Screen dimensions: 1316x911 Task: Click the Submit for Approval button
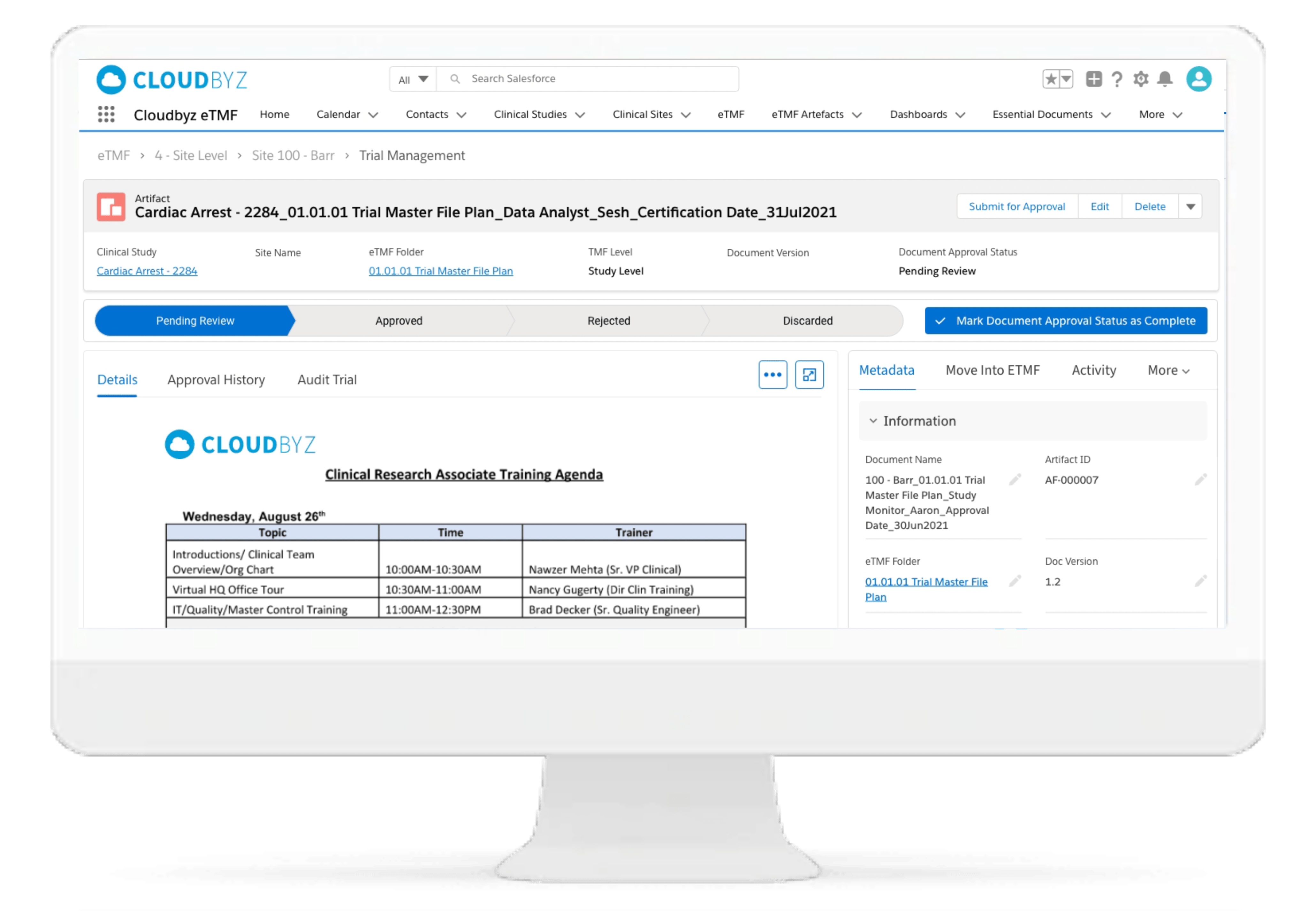[1016, 206]
